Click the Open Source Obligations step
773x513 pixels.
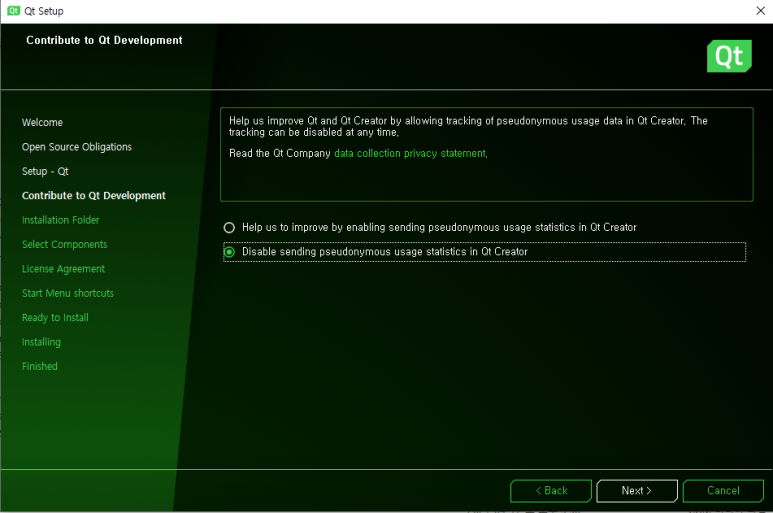77,147
